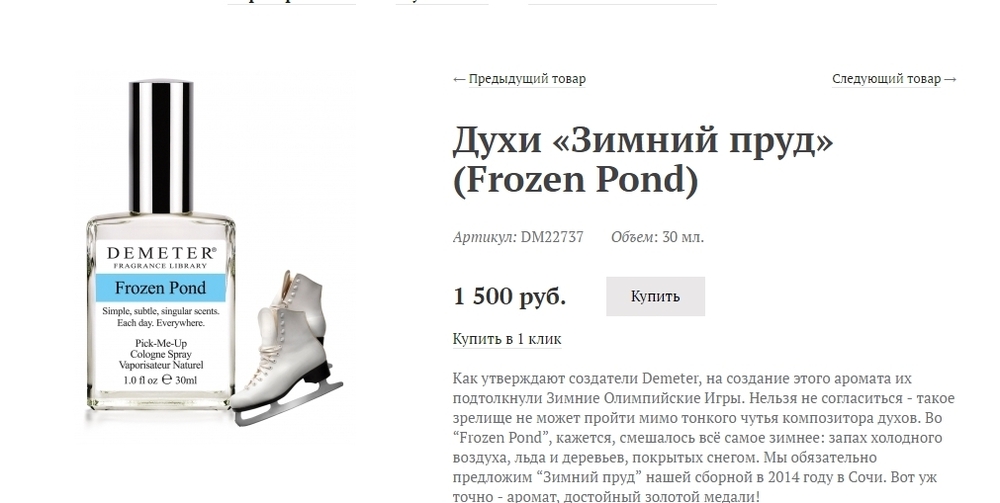Click the left arrow before Предыдущий товар

(459, 80)
